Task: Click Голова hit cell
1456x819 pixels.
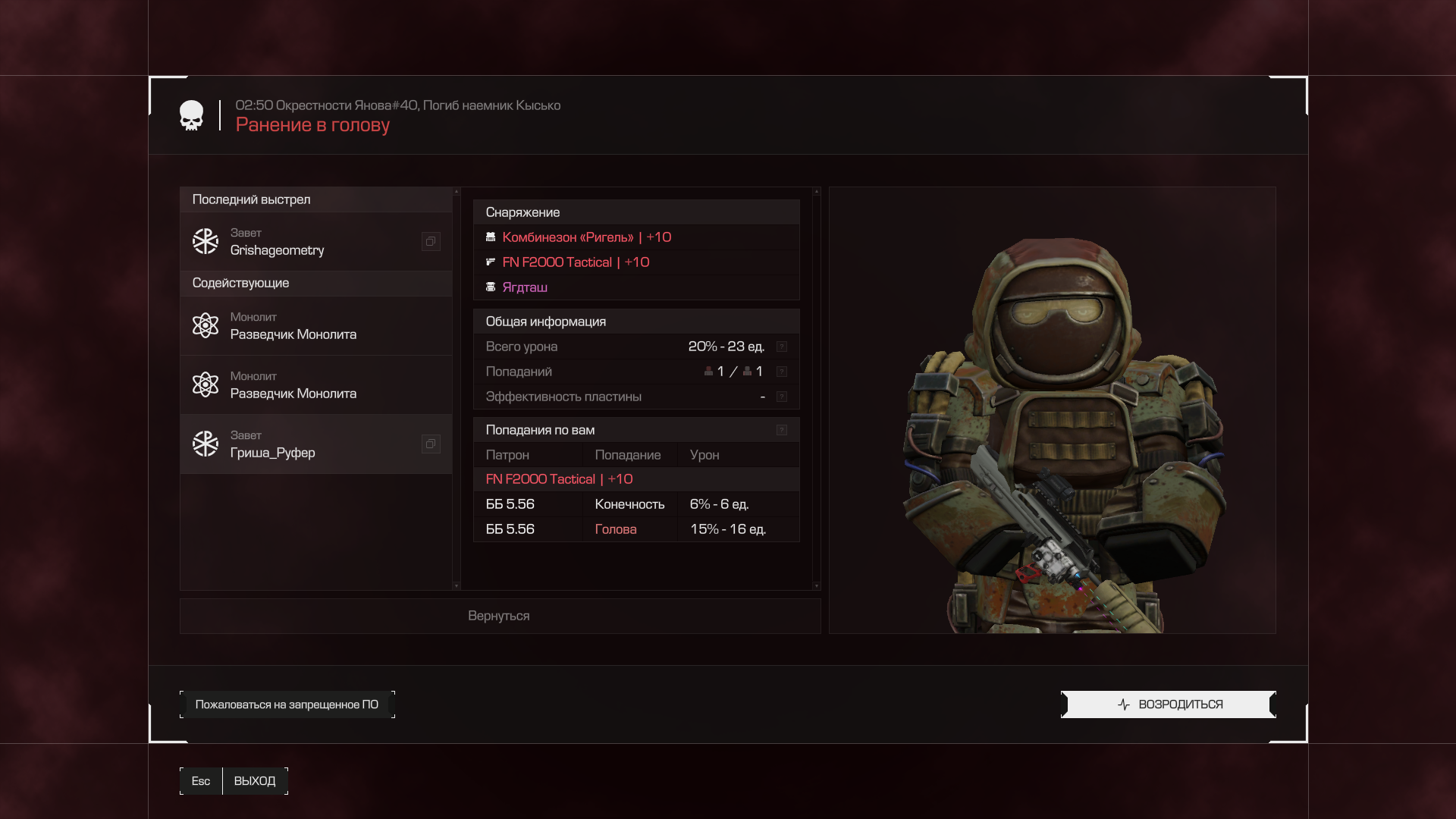Action: coord(616,529)
